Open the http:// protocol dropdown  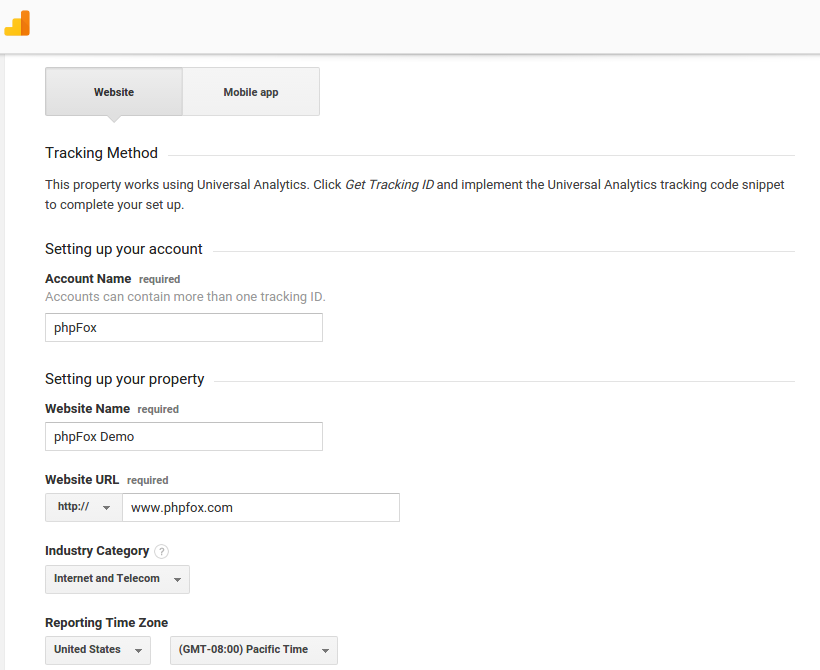coord(84,507)
